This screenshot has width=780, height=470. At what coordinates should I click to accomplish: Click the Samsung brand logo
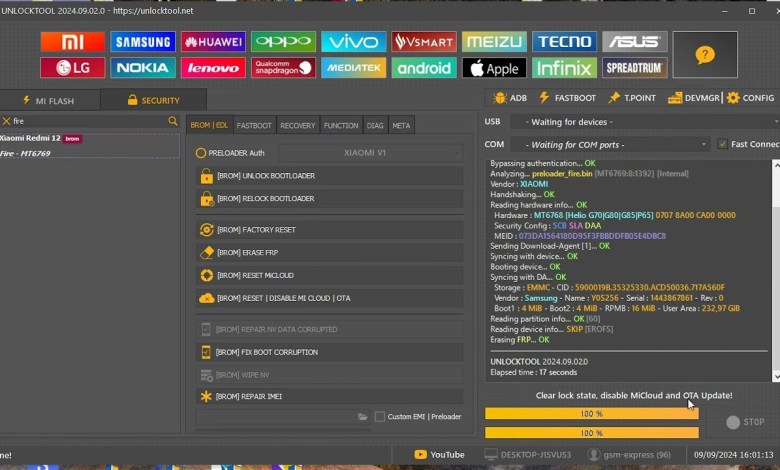(x=142, y=42)
